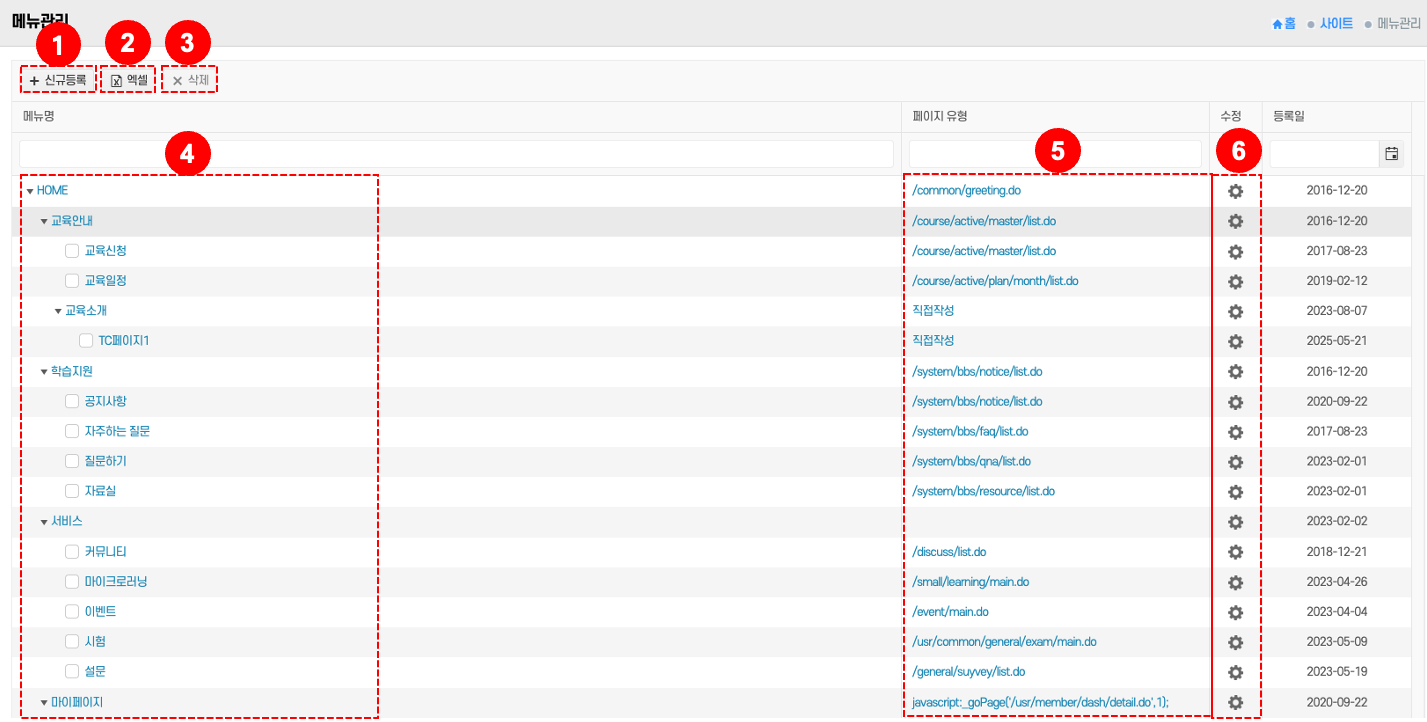Collapse the HOME tree node
The image size is (1427, 722).
coord(30,191)
